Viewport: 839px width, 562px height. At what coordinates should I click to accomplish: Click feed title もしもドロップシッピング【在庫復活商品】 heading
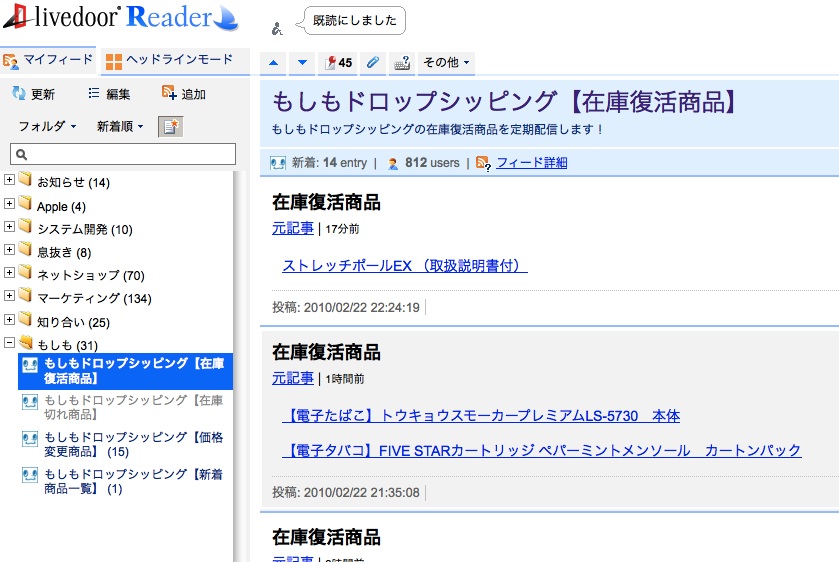pos(505,101)
